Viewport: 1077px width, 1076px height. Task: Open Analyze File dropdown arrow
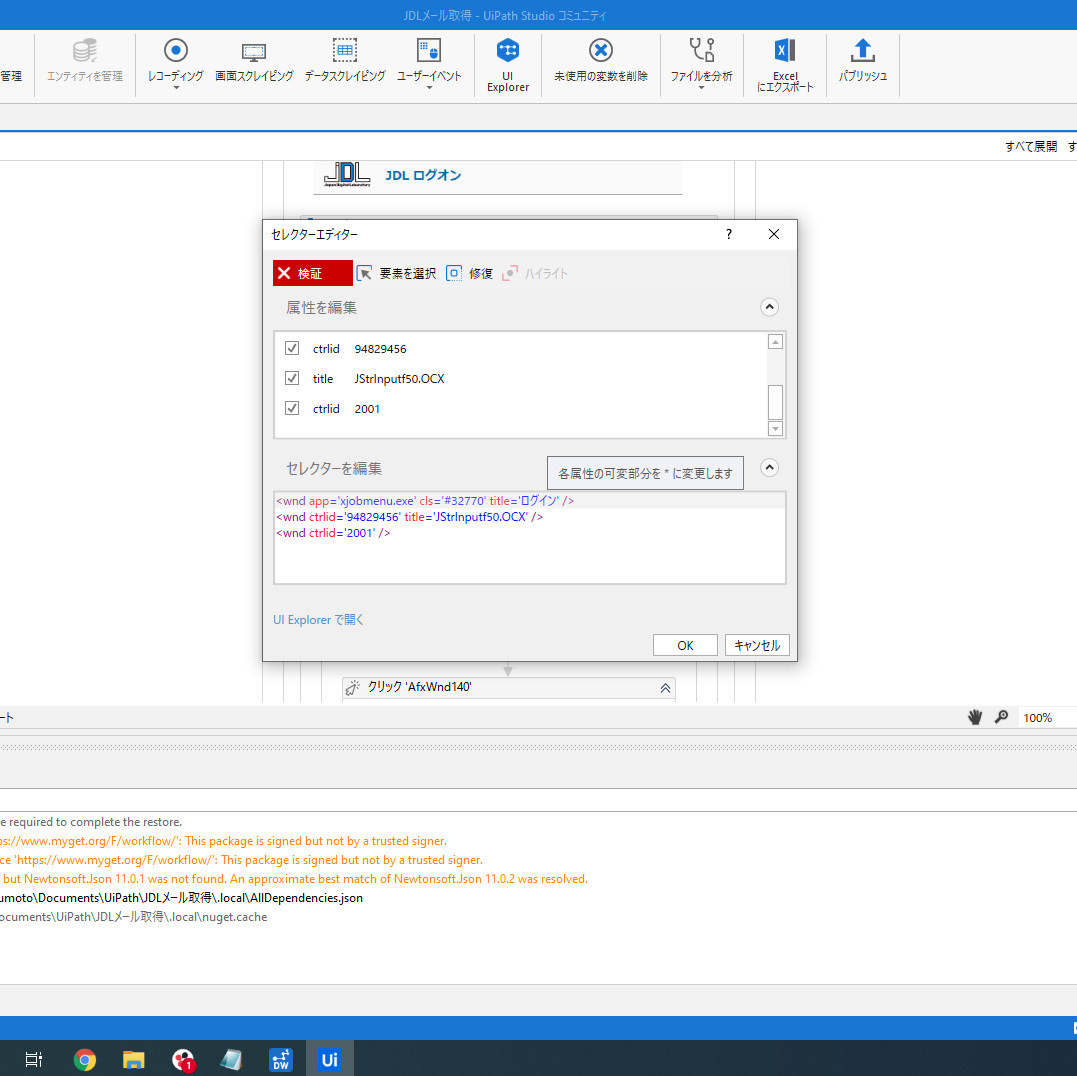point(701,88)
